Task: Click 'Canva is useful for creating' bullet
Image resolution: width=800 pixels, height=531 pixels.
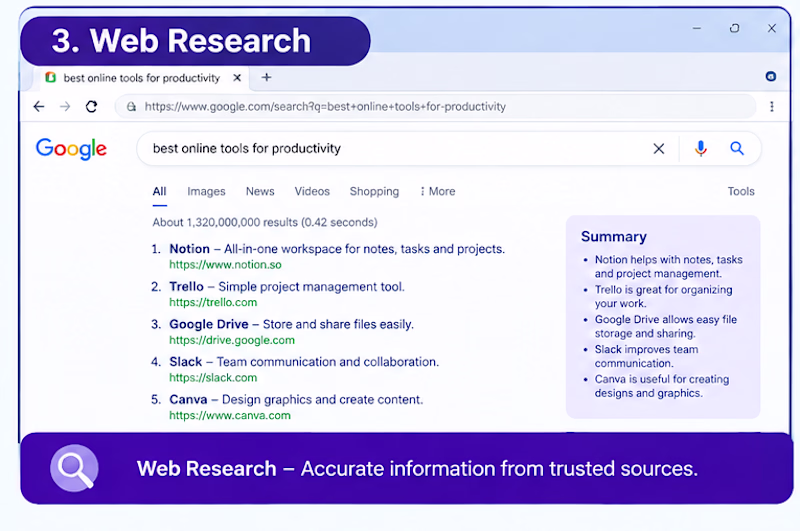Action: [662, 386]
